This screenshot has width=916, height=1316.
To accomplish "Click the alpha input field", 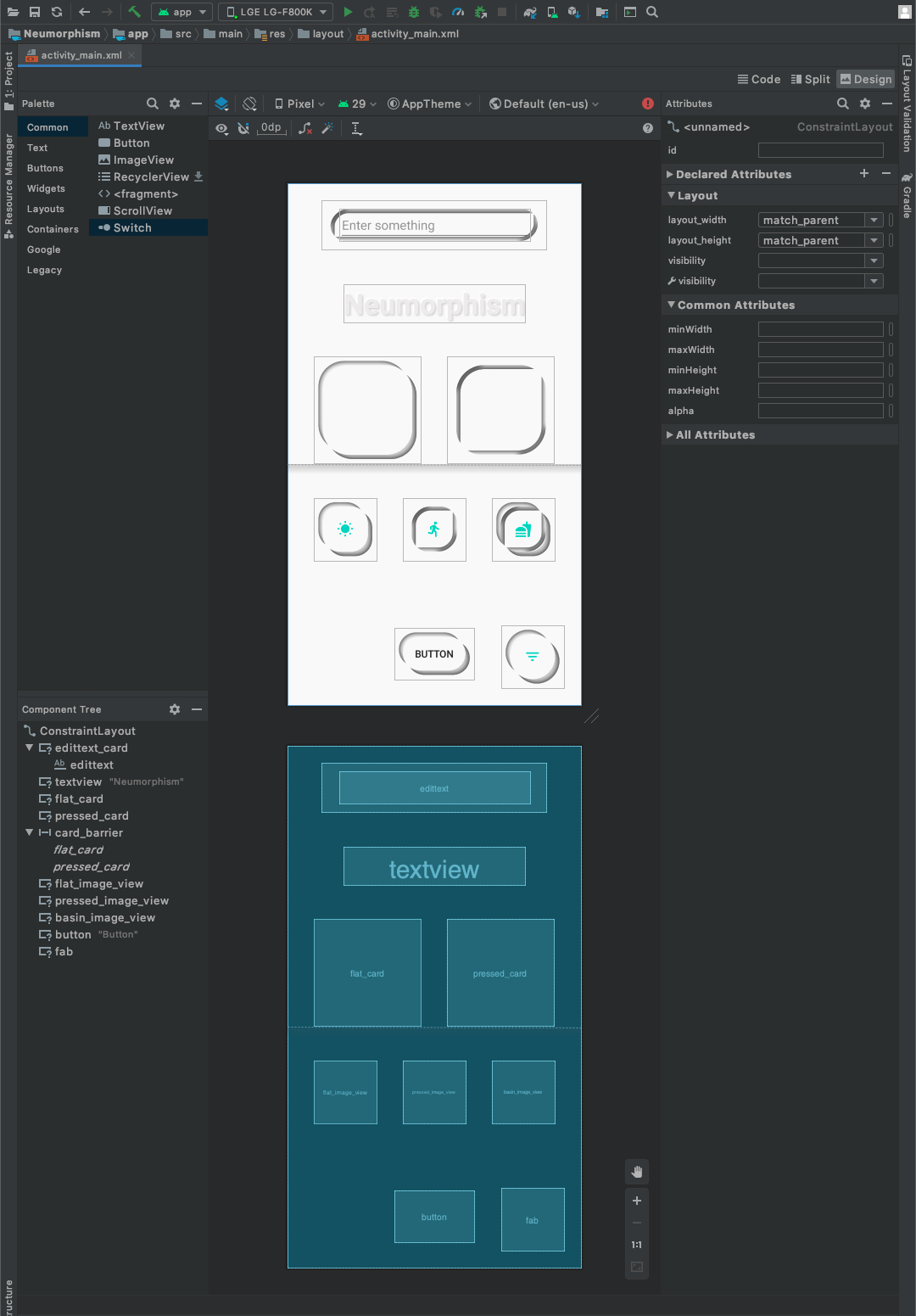I will (x=820, y=411).
